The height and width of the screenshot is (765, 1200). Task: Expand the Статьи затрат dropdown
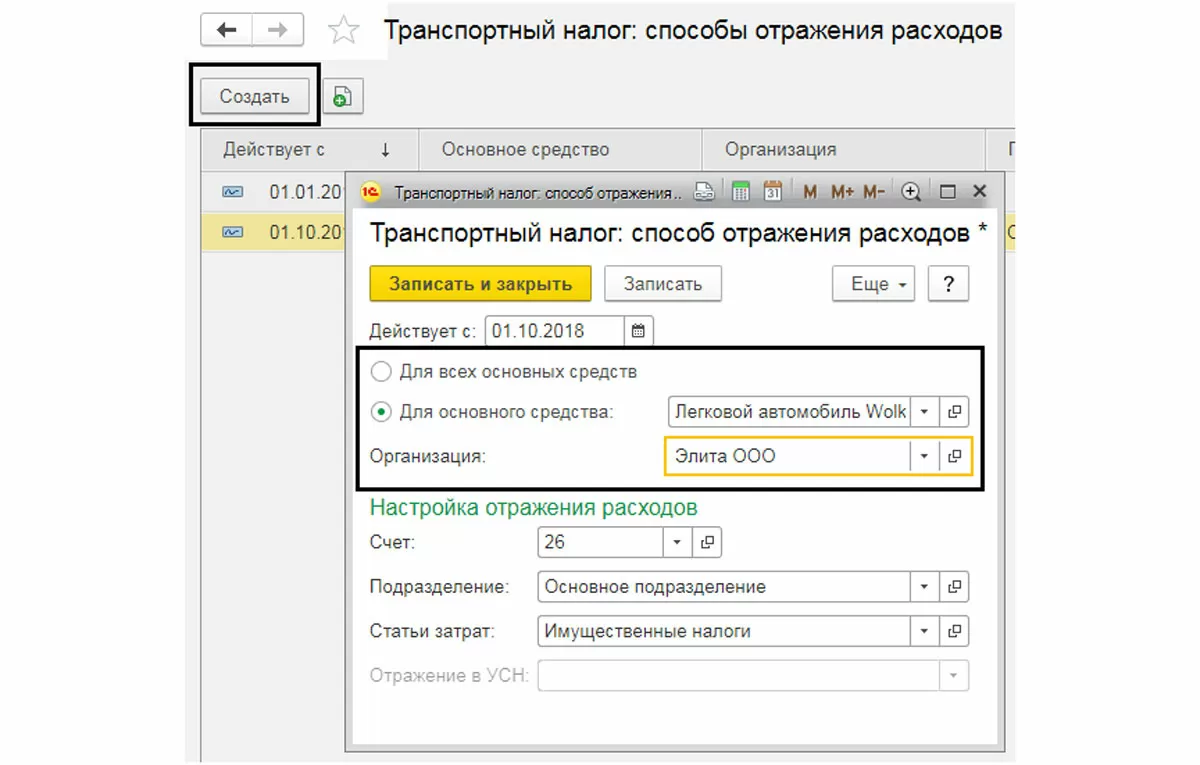pos(925,631)
